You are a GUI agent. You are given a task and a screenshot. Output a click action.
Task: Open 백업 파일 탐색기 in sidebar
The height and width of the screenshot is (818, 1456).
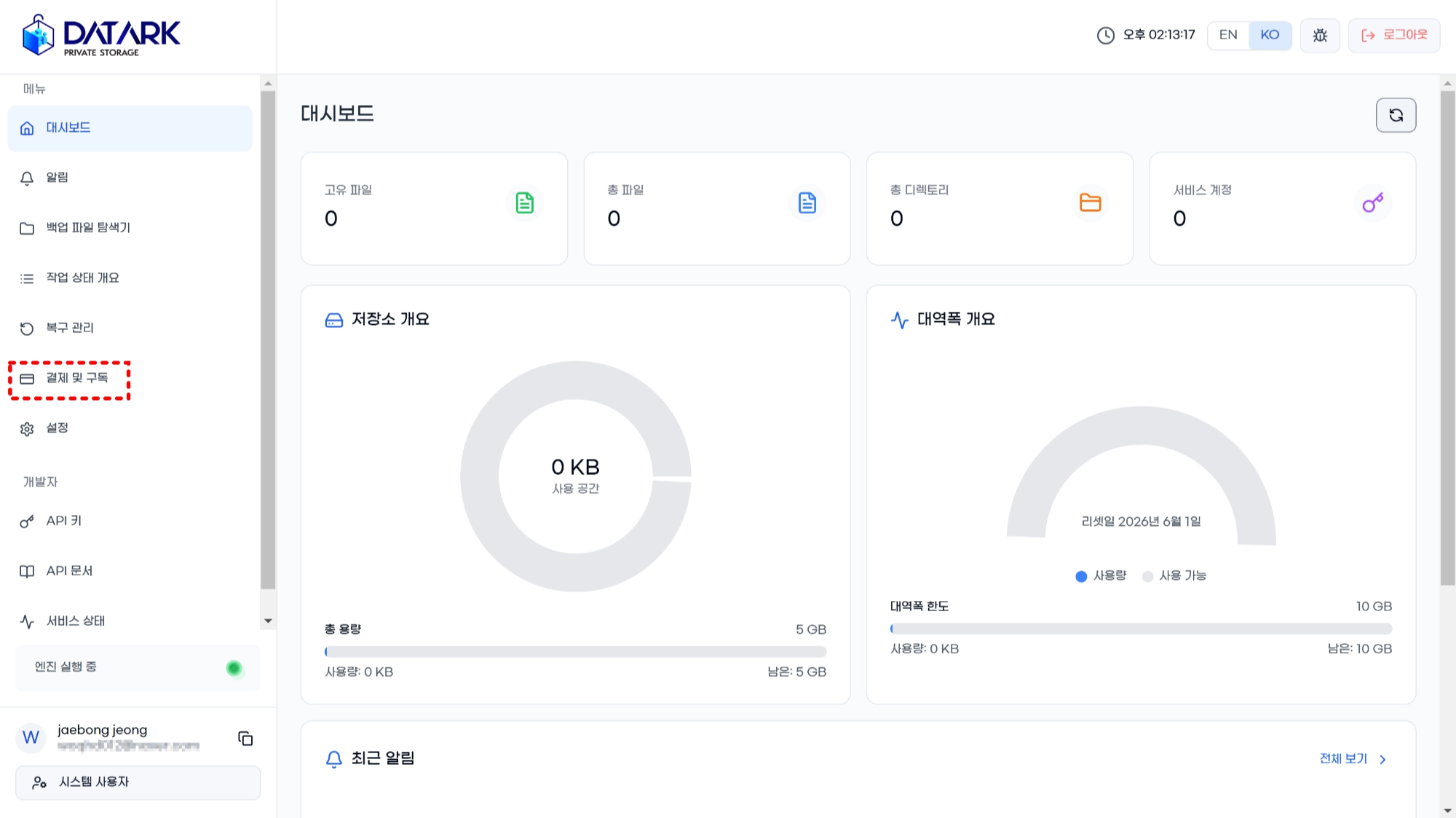(x=130, y=228)
